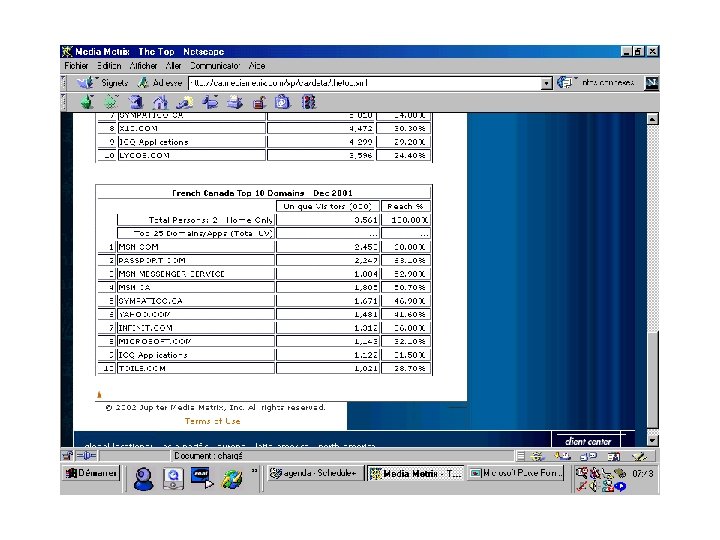This screenshot has width=720, height=540.
Task: Launch RealPlayer quick-launch taskbar icon
Action: pyautogui.click(x=202, y=478)
